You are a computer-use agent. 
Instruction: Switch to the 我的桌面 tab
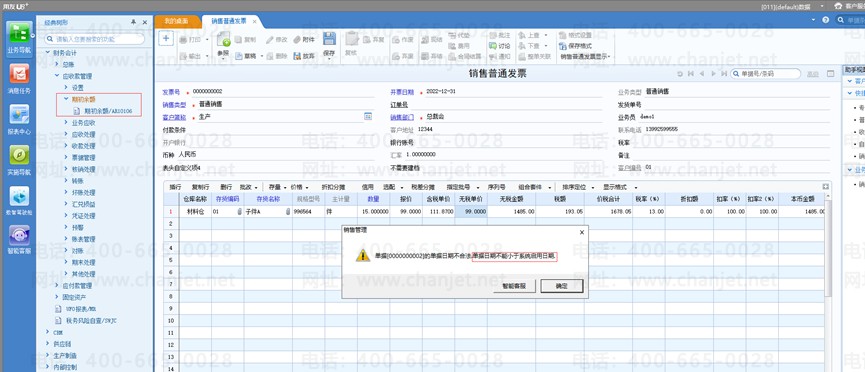(176, 21)
